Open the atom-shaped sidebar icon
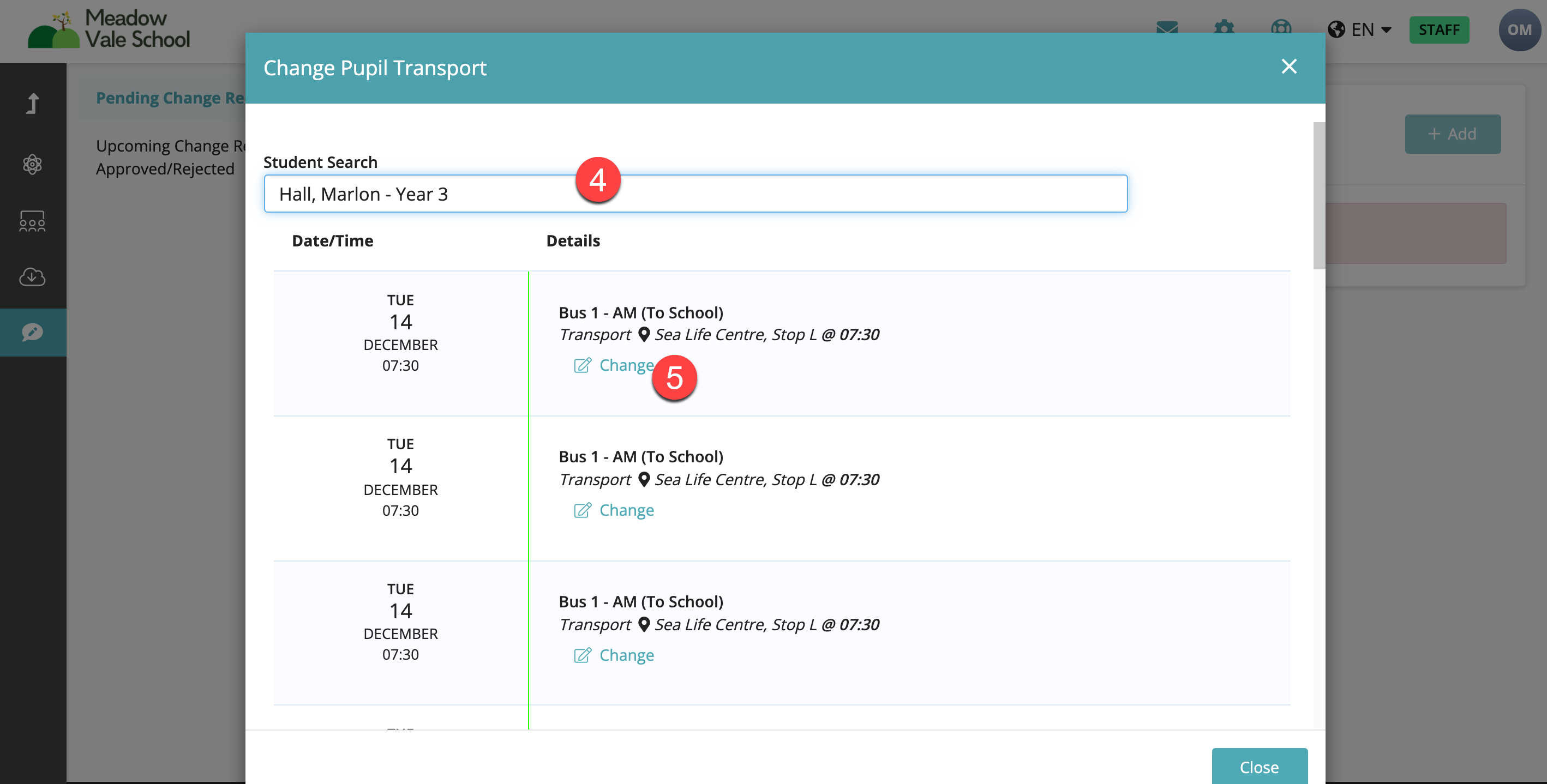The height and width of the screenshot is (784, 1547). tap(32, 164)
